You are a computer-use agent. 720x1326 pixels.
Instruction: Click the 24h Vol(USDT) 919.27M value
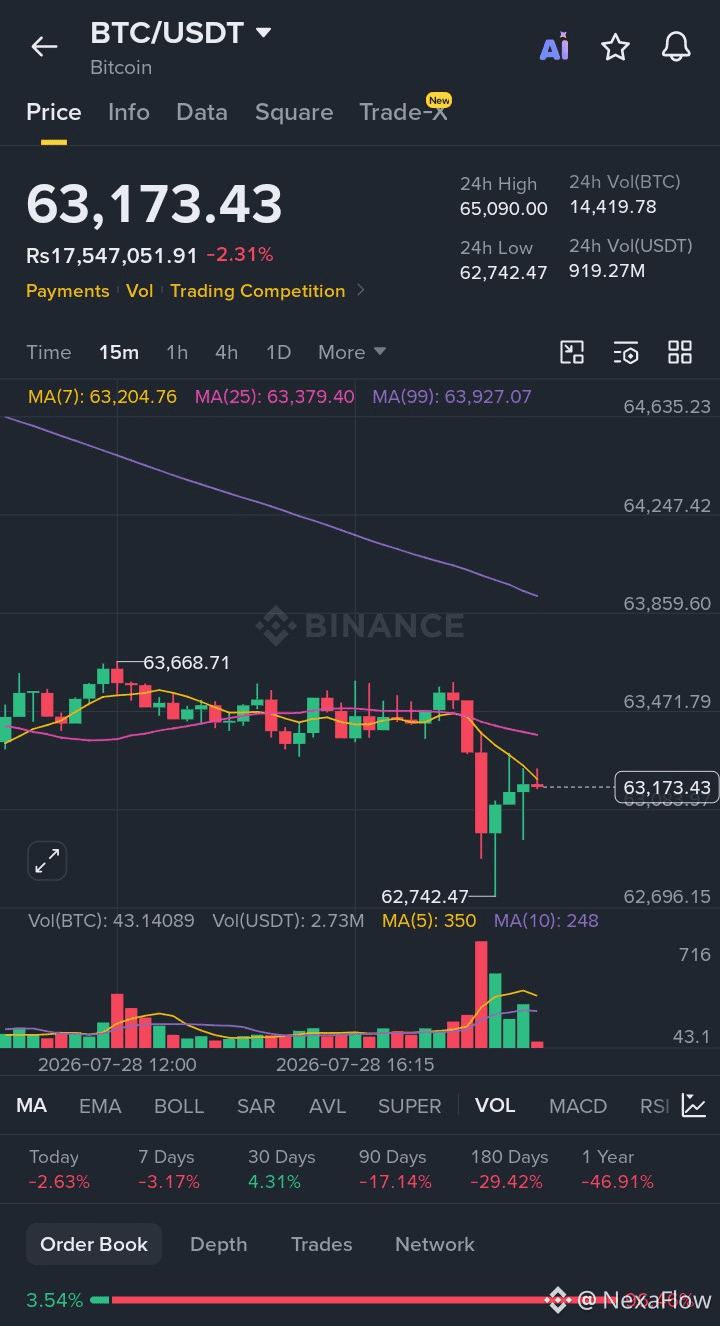607,271
